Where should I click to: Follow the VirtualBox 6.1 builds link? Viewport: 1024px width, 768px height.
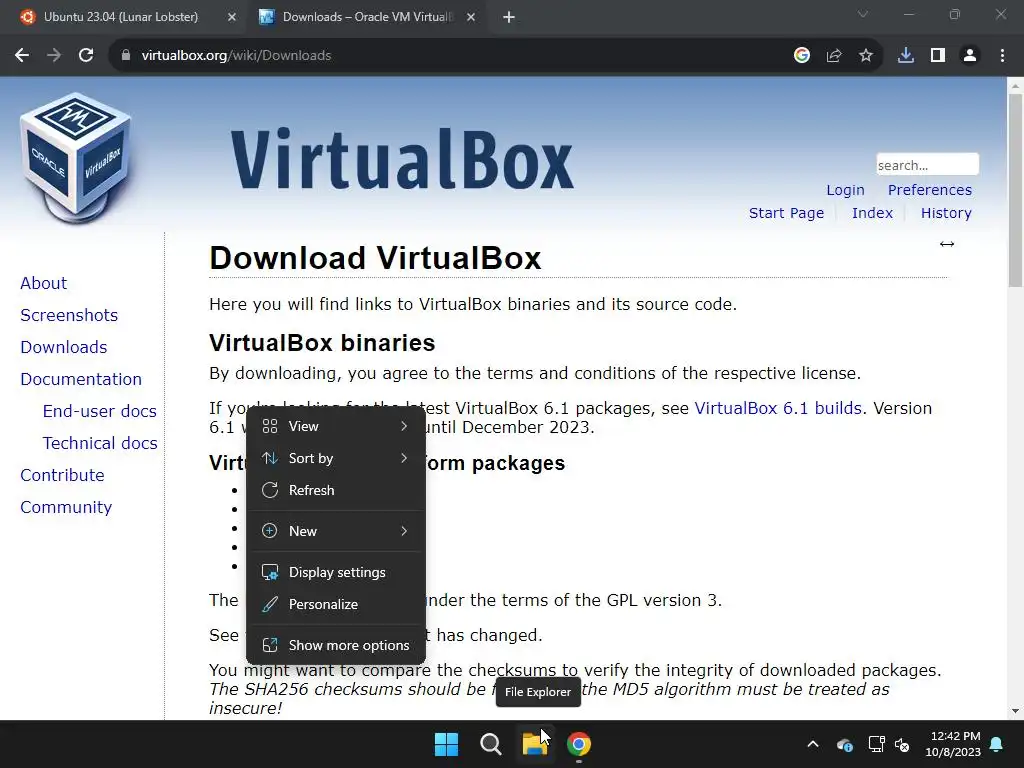(x=778, y=408)
